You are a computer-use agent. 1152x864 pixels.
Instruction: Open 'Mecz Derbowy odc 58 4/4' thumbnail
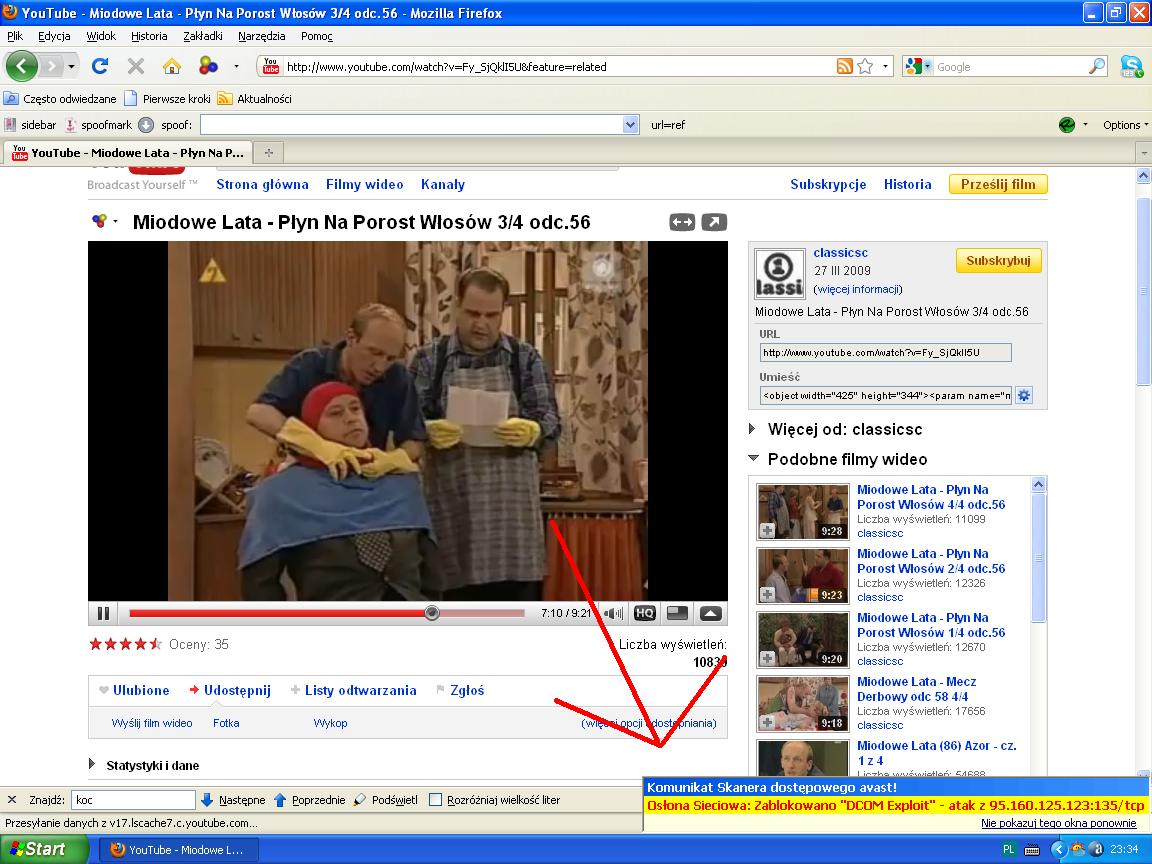pos(803,704)
